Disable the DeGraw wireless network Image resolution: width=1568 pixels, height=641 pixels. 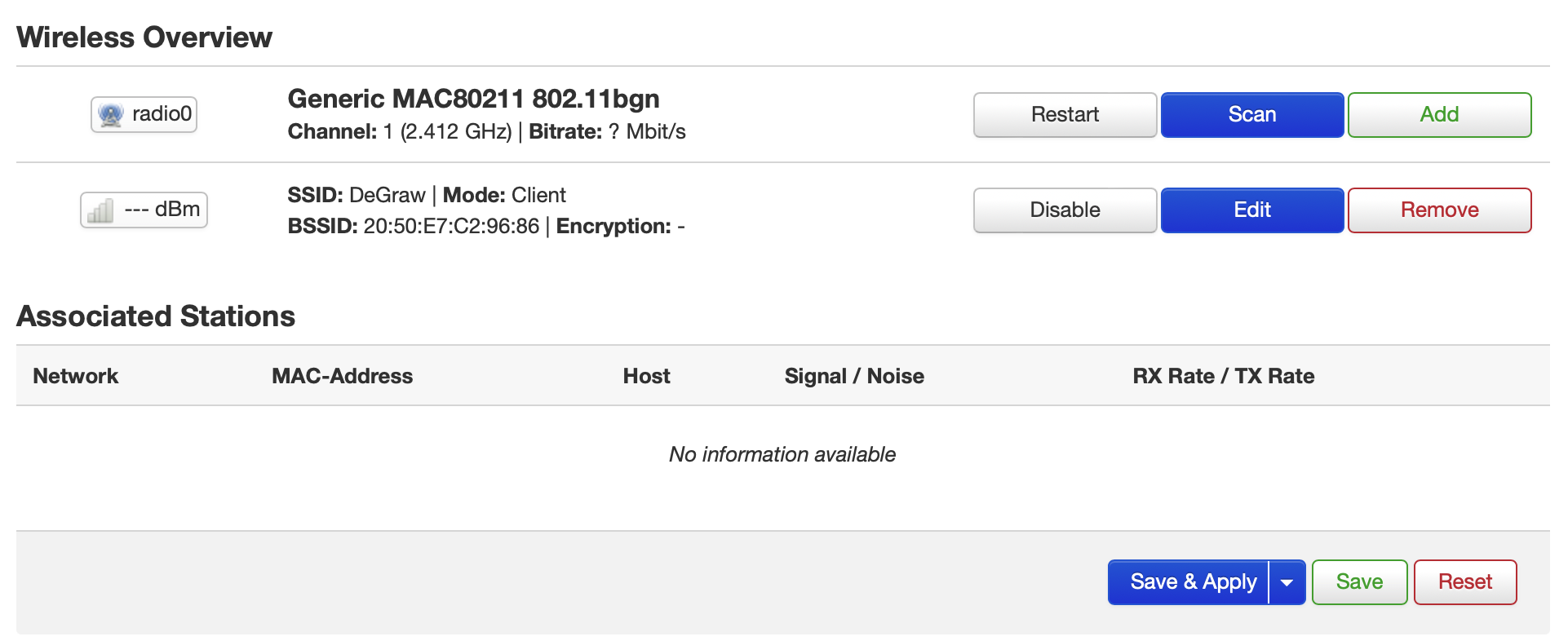[x=1064, y=210]
